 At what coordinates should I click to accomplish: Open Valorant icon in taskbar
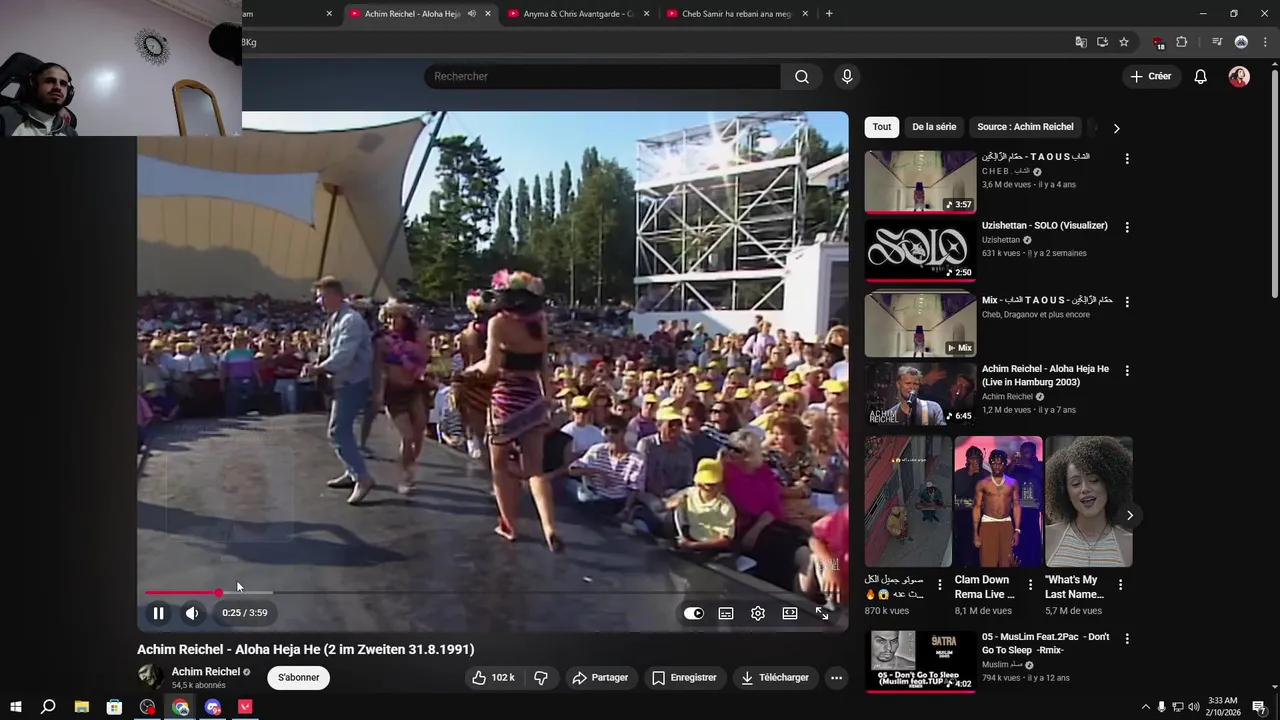point(245,707)
